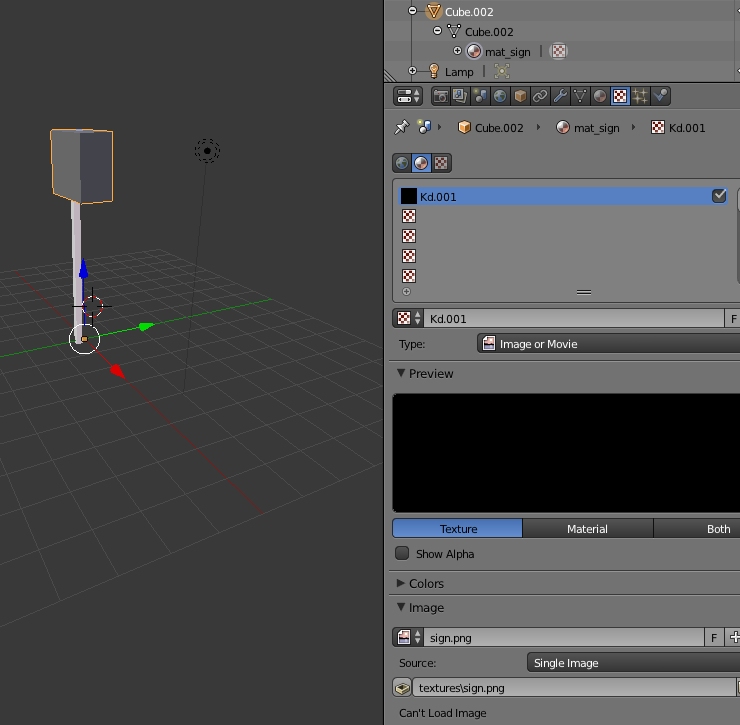The height and width of the screenshot is (725, 740).
Task: Open the image Source dropdown
Action: (632, 663)
